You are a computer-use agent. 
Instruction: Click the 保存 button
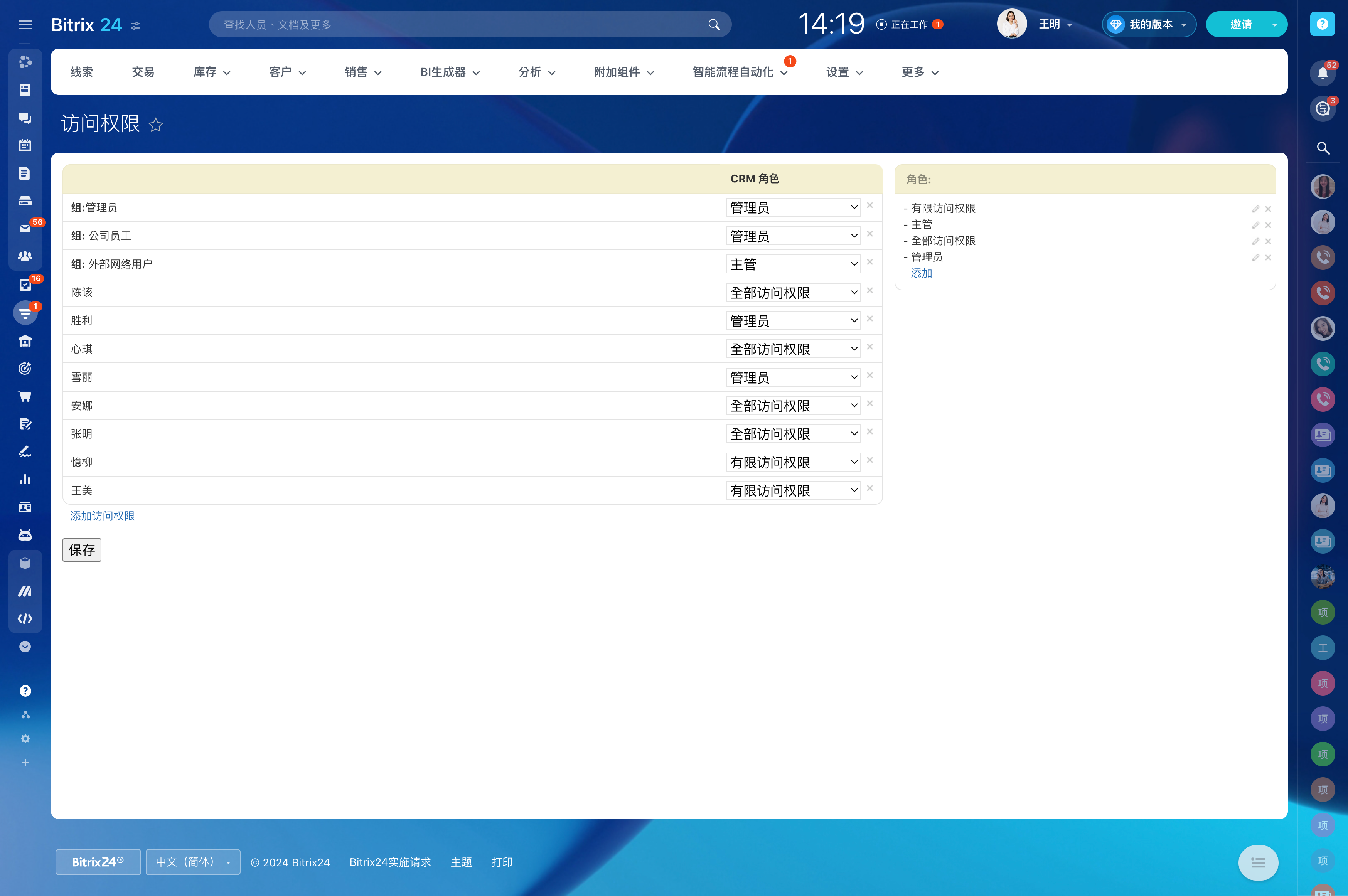(82, 550)
